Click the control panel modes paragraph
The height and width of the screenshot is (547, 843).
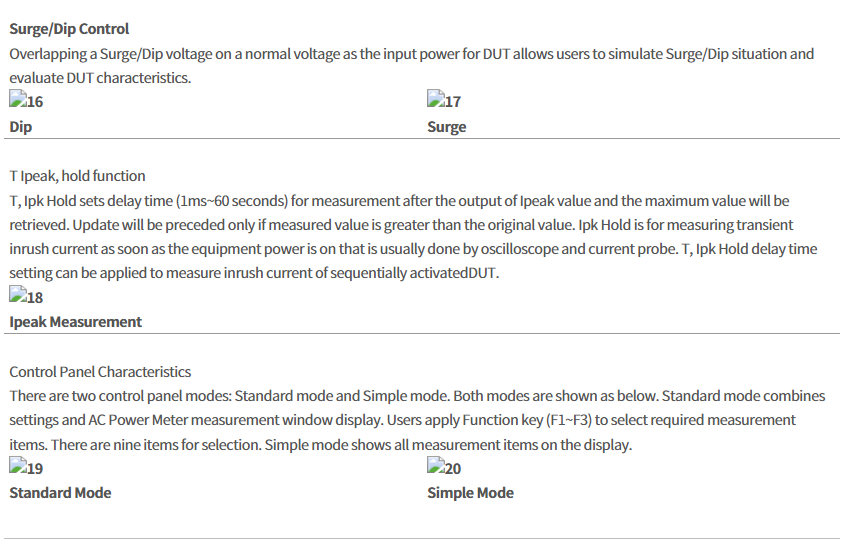tap(417, 420)
